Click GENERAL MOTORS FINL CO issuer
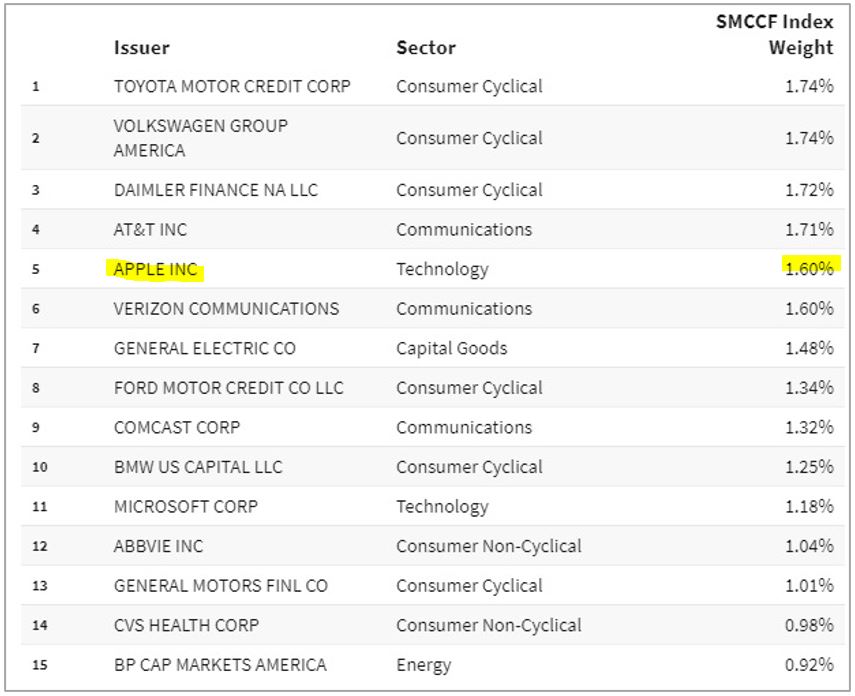The height and width of the screenshot is (696, 855). click(221, 585)
